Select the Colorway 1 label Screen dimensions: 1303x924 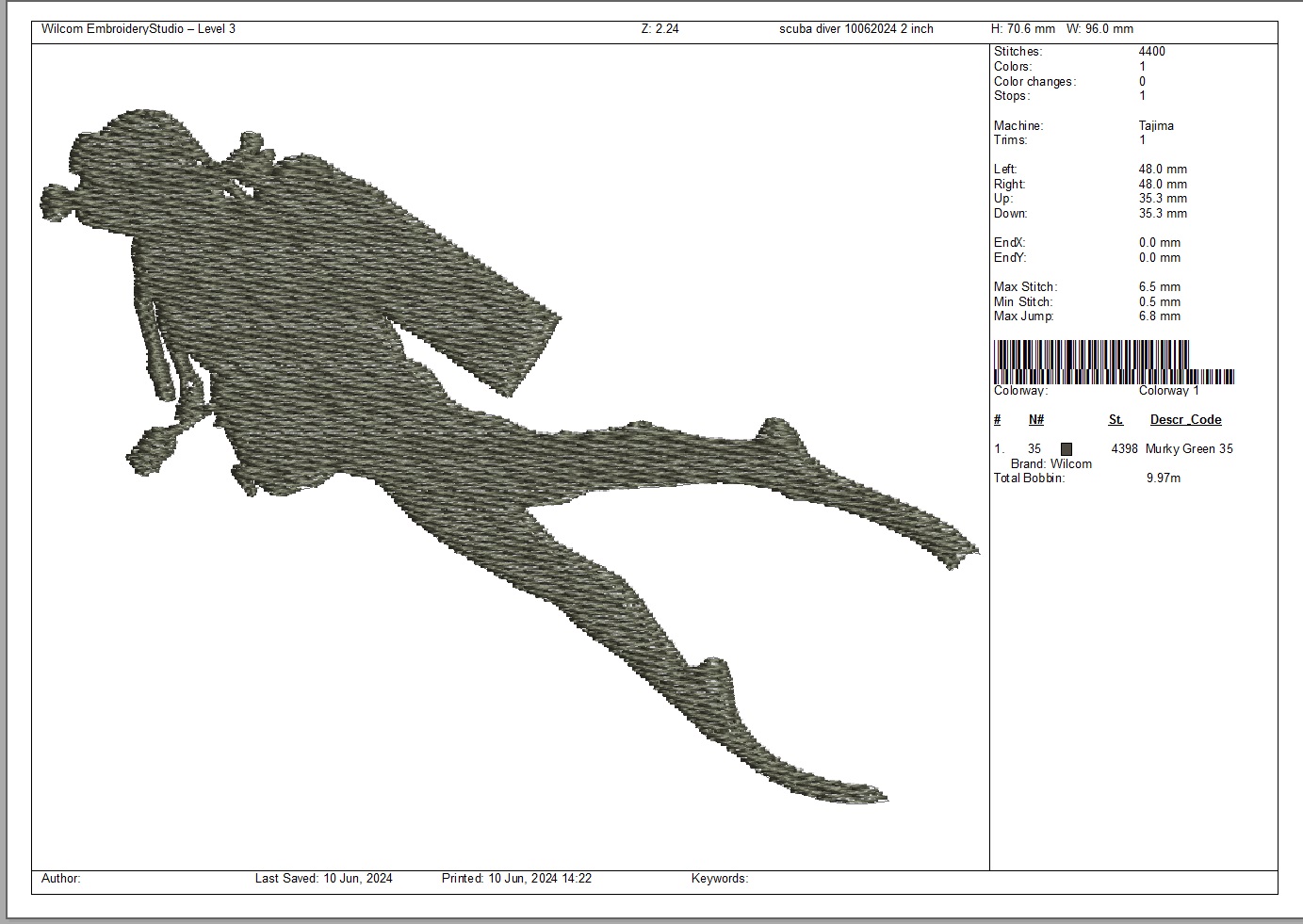(x=1168, y=391)
